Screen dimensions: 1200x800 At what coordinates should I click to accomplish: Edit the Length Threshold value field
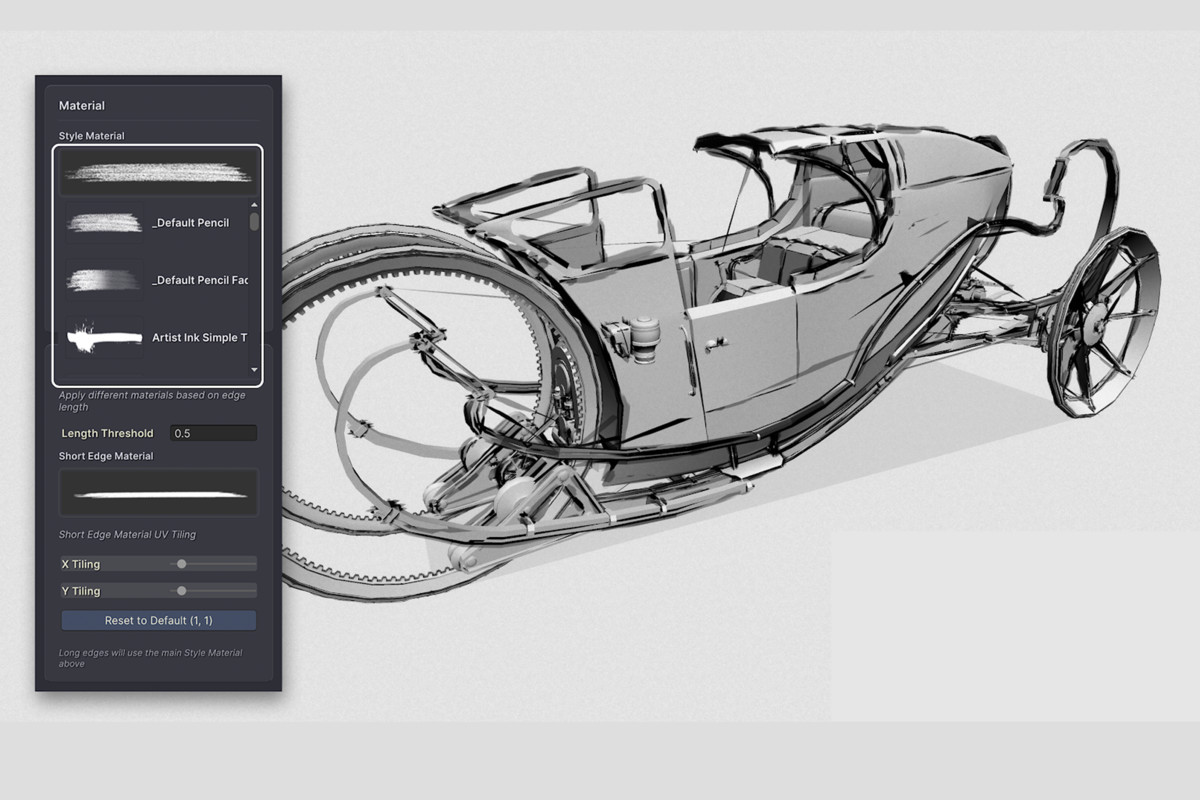(x=213, y=432)
